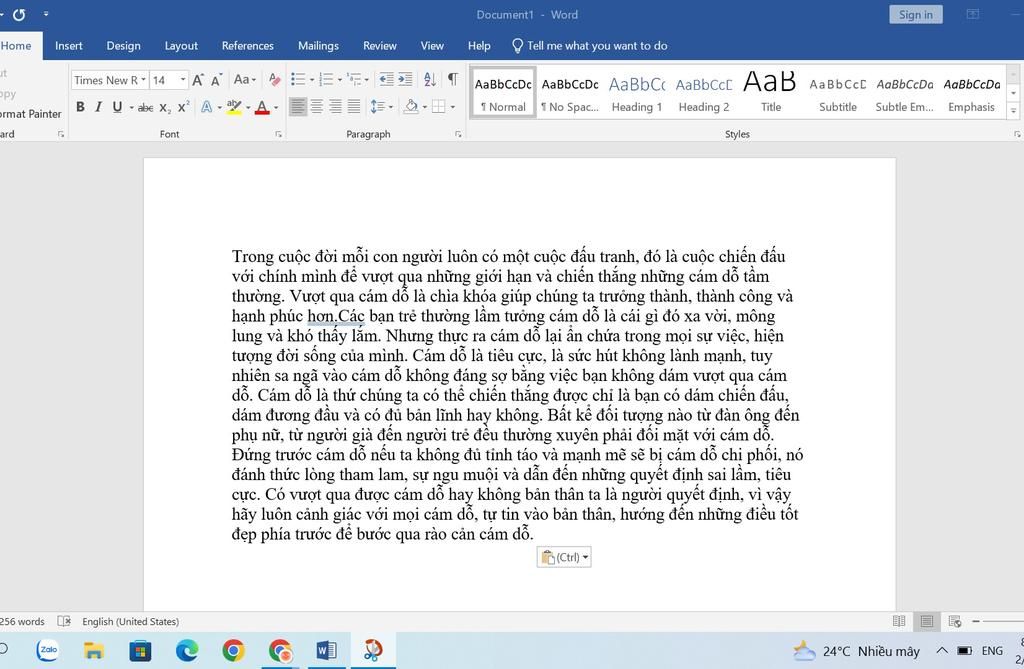The height and width of the screenshot is (669, 1024).
Task: Justify the paragraph text
Action: 354,106
